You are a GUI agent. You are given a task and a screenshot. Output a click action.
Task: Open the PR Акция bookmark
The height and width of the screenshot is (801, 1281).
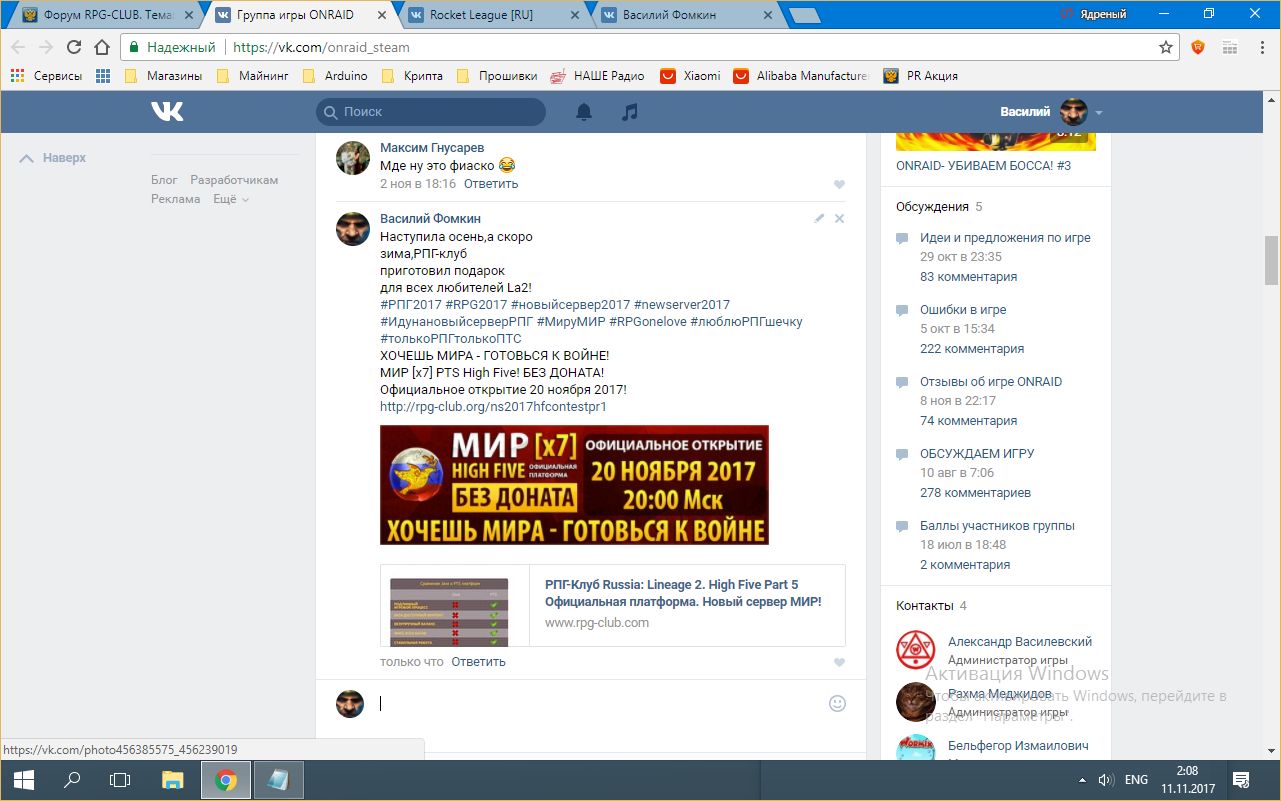point(921,76)
